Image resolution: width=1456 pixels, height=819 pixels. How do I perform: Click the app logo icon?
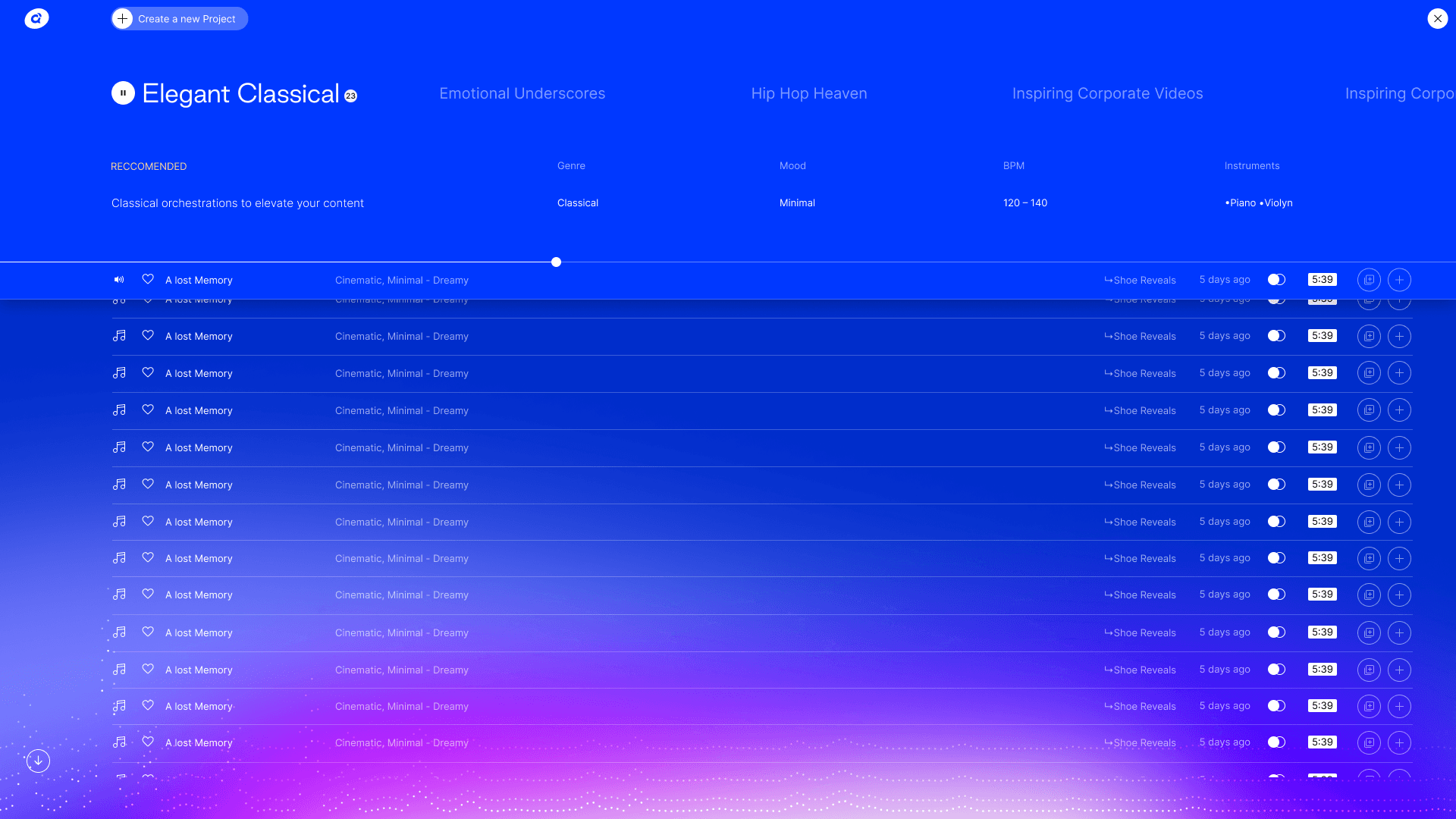click(x=36, y=19)
